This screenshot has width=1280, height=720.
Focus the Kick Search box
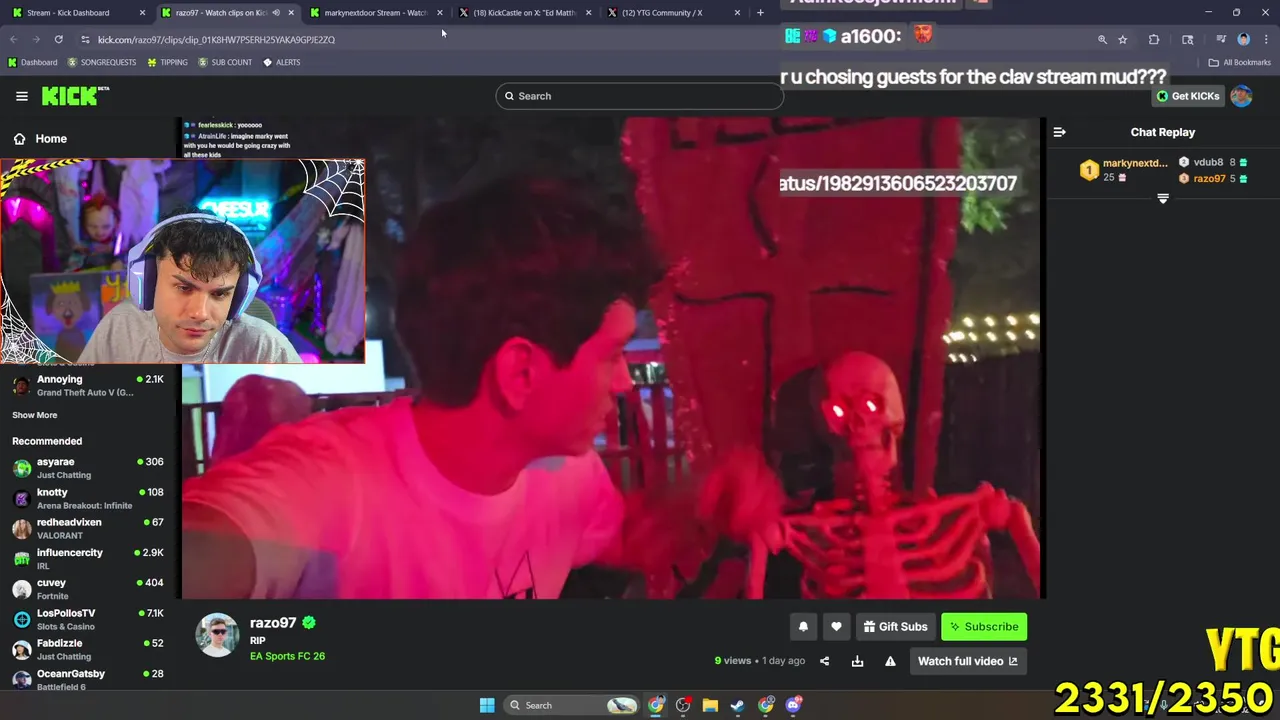tap(640, 96)
